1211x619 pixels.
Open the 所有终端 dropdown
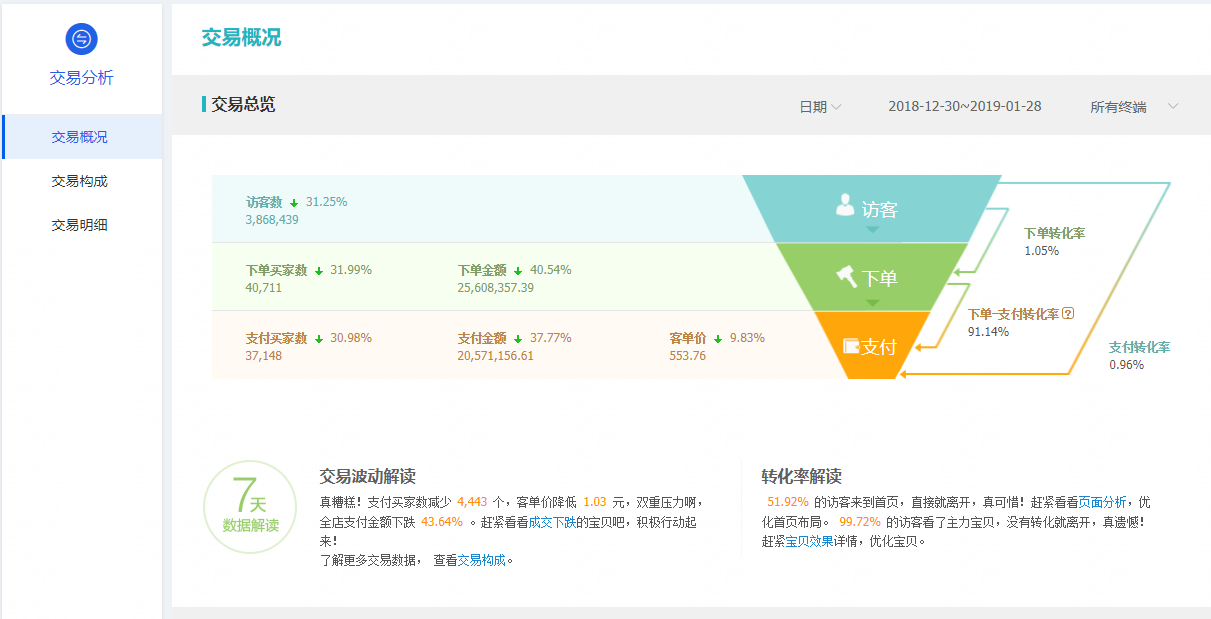pyautogui.click(x=1134, y=107)
